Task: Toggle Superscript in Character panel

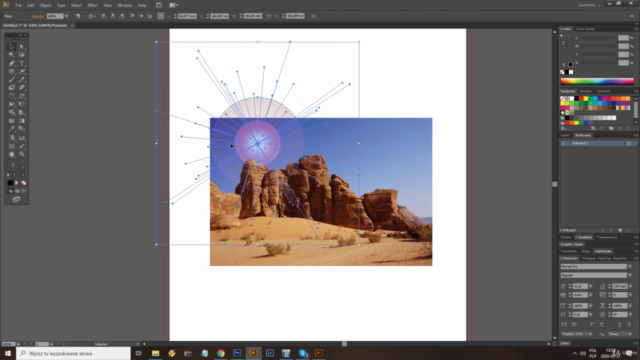Action: tap(591, 324)
